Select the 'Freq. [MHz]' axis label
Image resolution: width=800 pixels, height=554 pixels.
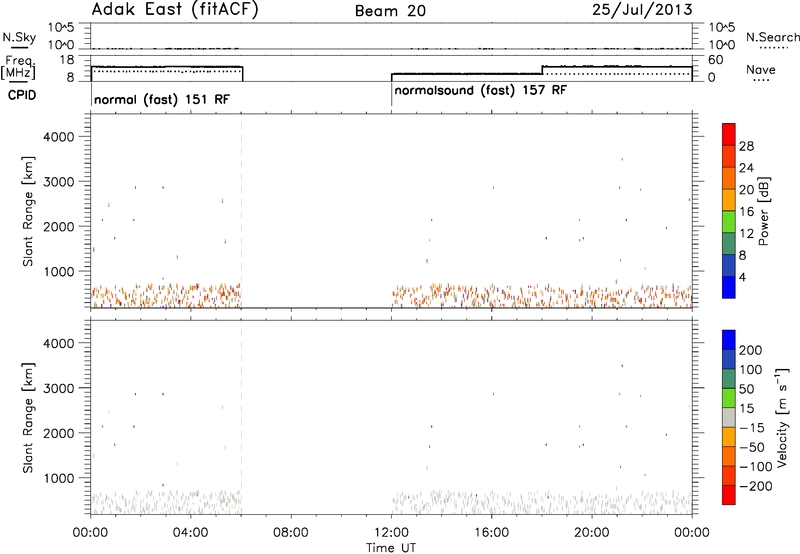(x=20, y=67)
